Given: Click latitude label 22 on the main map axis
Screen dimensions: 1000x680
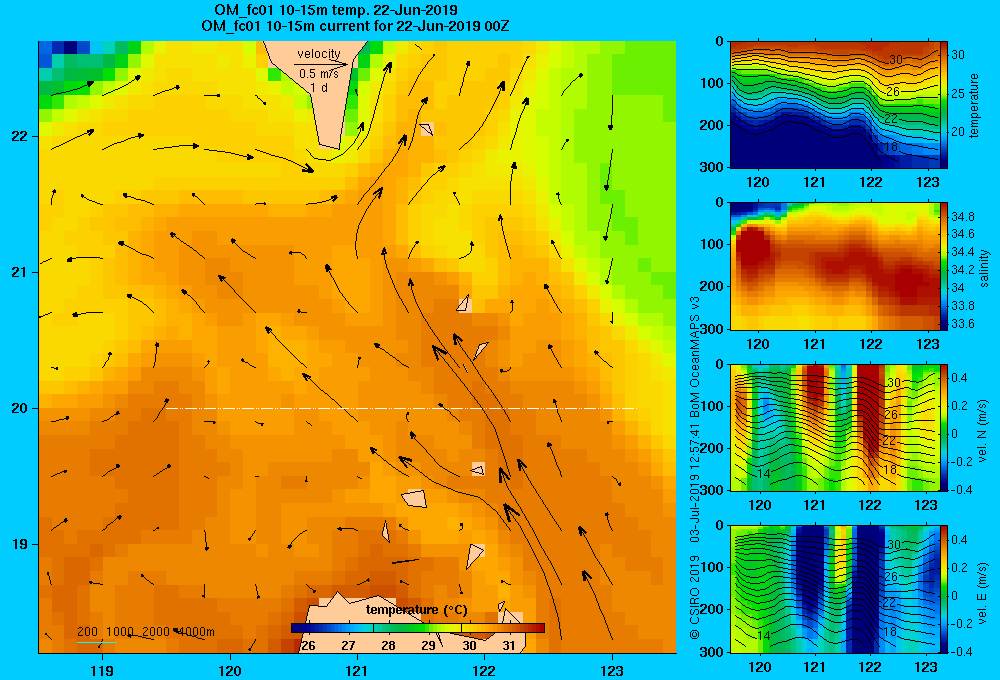Looking at the screenshot, I should coord(20,137).
